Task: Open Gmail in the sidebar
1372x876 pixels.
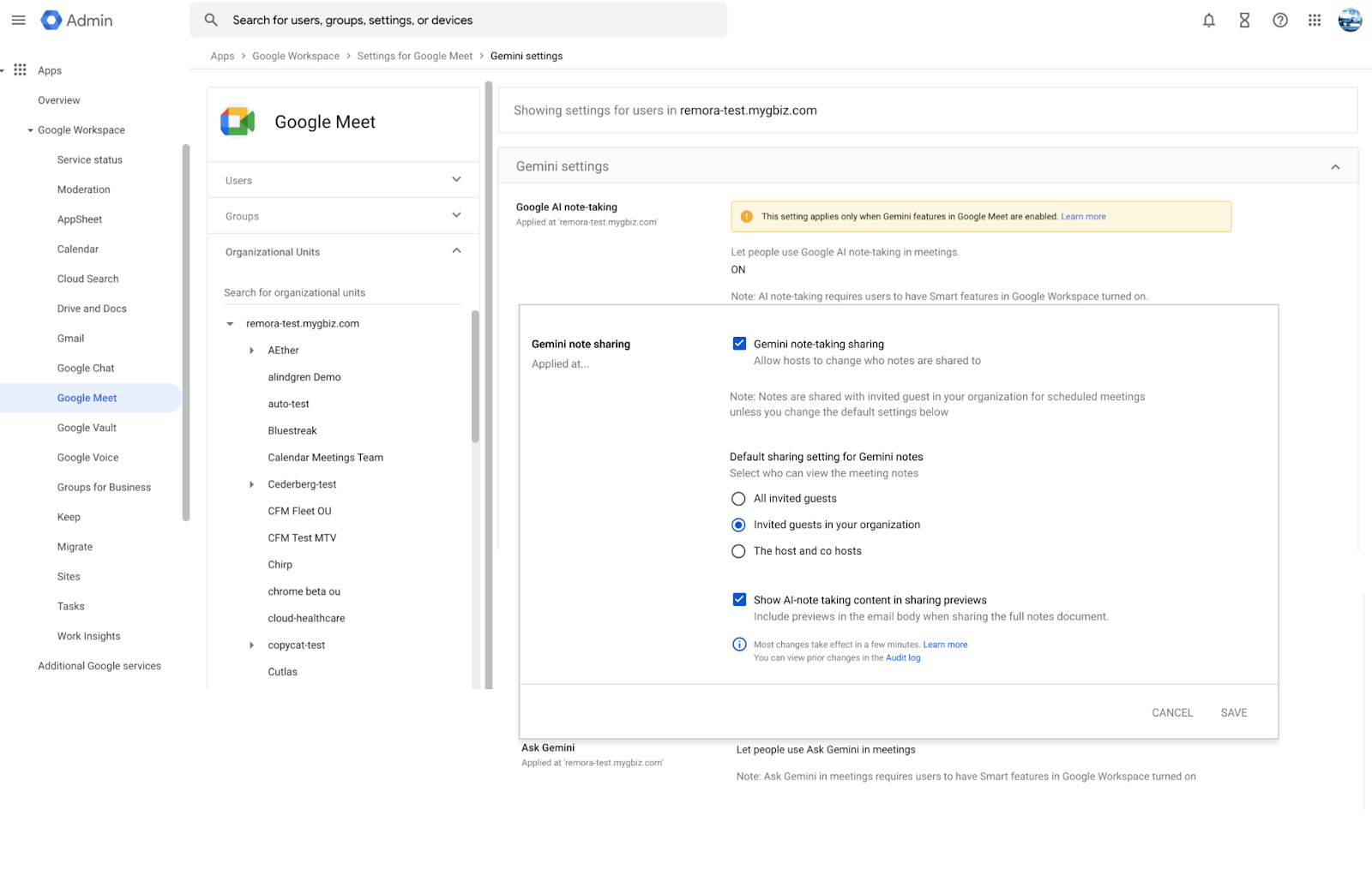Action: click(x=70, y=339)
